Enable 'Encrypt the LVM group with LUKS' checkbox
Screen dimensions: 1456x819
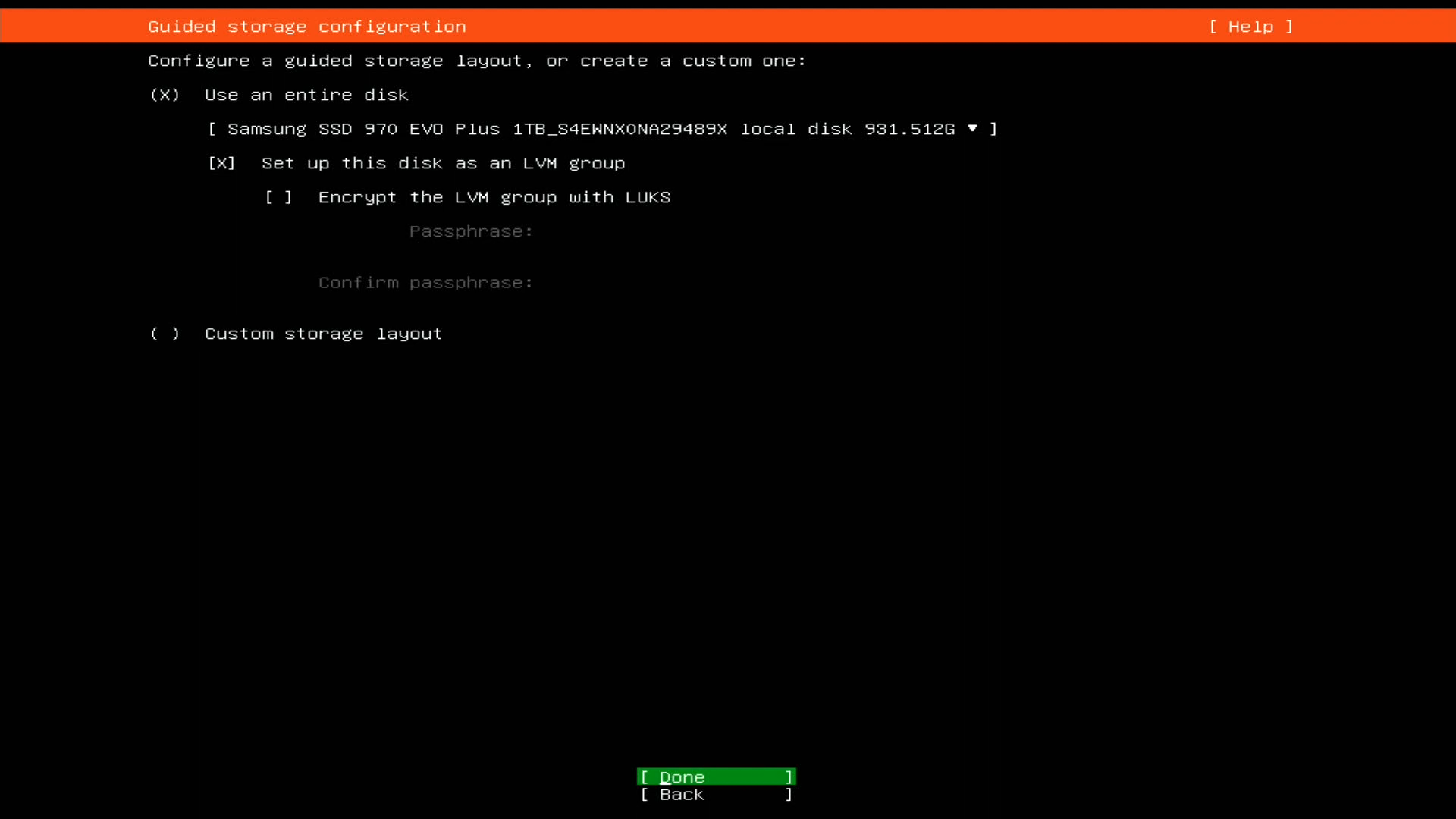[278, 197]
